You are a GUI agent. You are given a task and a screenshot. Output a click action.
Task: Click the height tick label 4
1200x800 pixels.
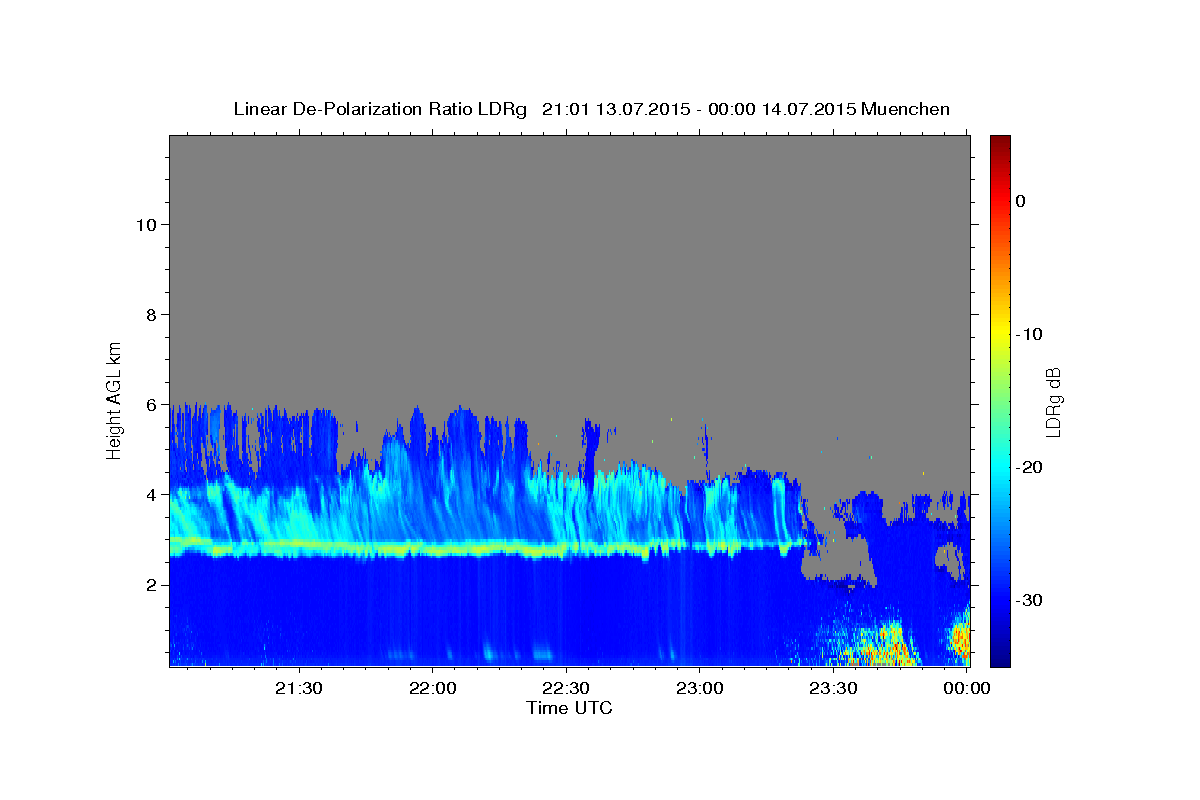(x=149, y=495)
